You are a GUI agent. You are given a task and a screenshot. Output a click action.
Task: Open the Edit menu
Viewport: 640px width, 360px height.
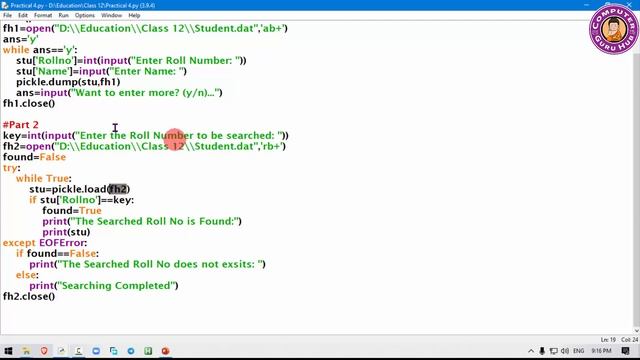point(23,15)
